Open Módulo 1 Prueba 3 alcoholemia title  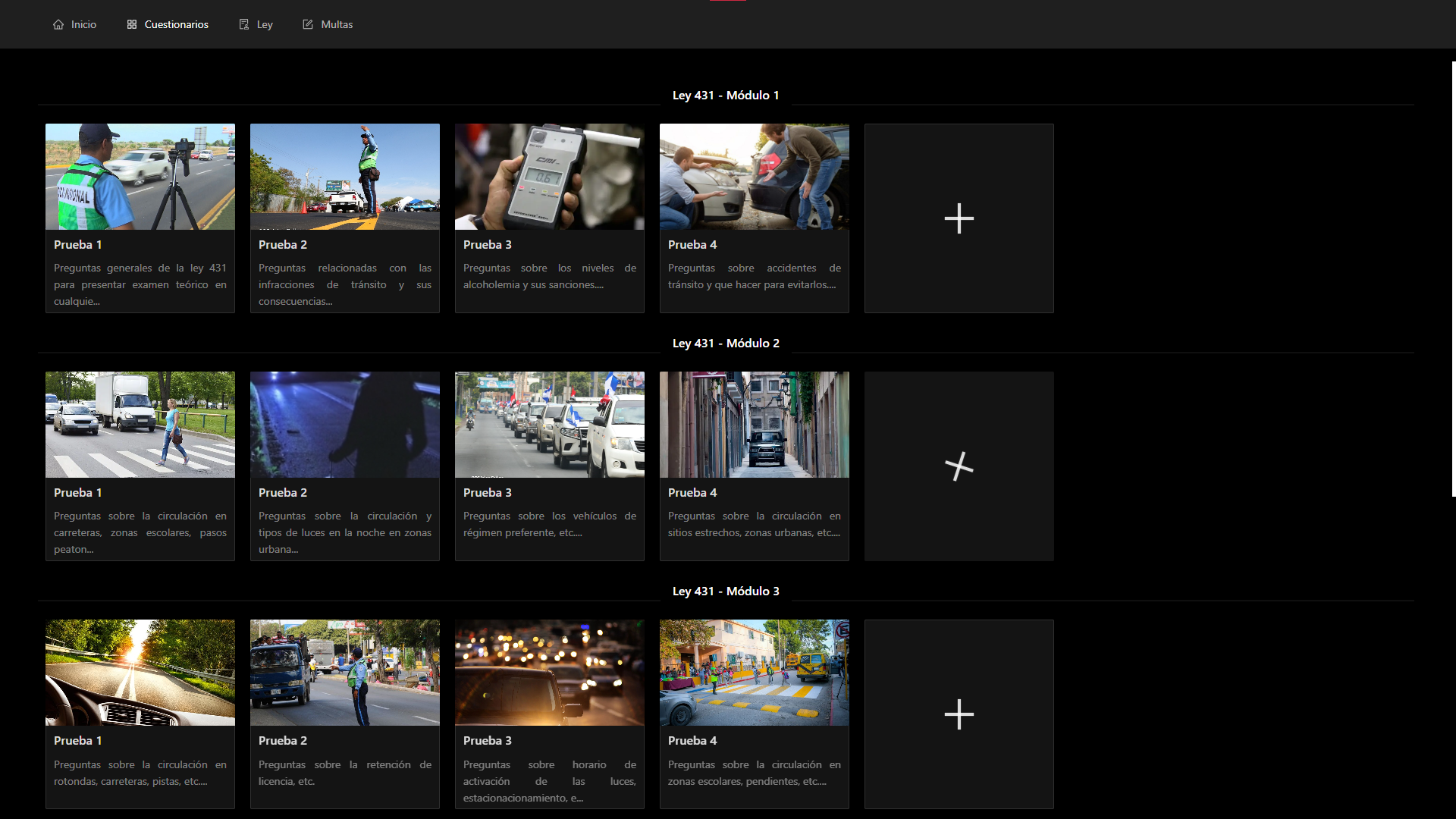pos(487,244)
